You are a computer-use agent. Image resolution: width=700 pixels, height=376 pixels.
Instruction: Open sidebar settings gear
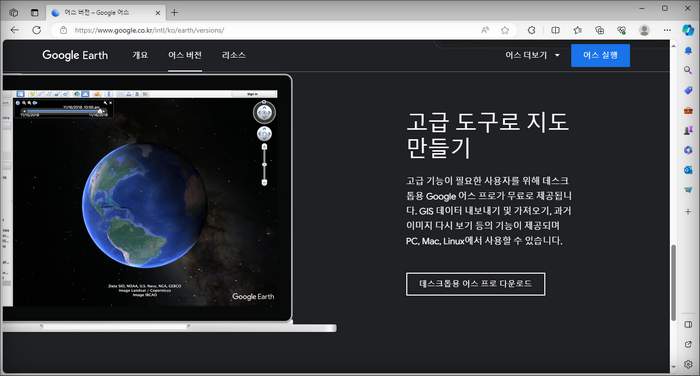click(x=688, y=364)
